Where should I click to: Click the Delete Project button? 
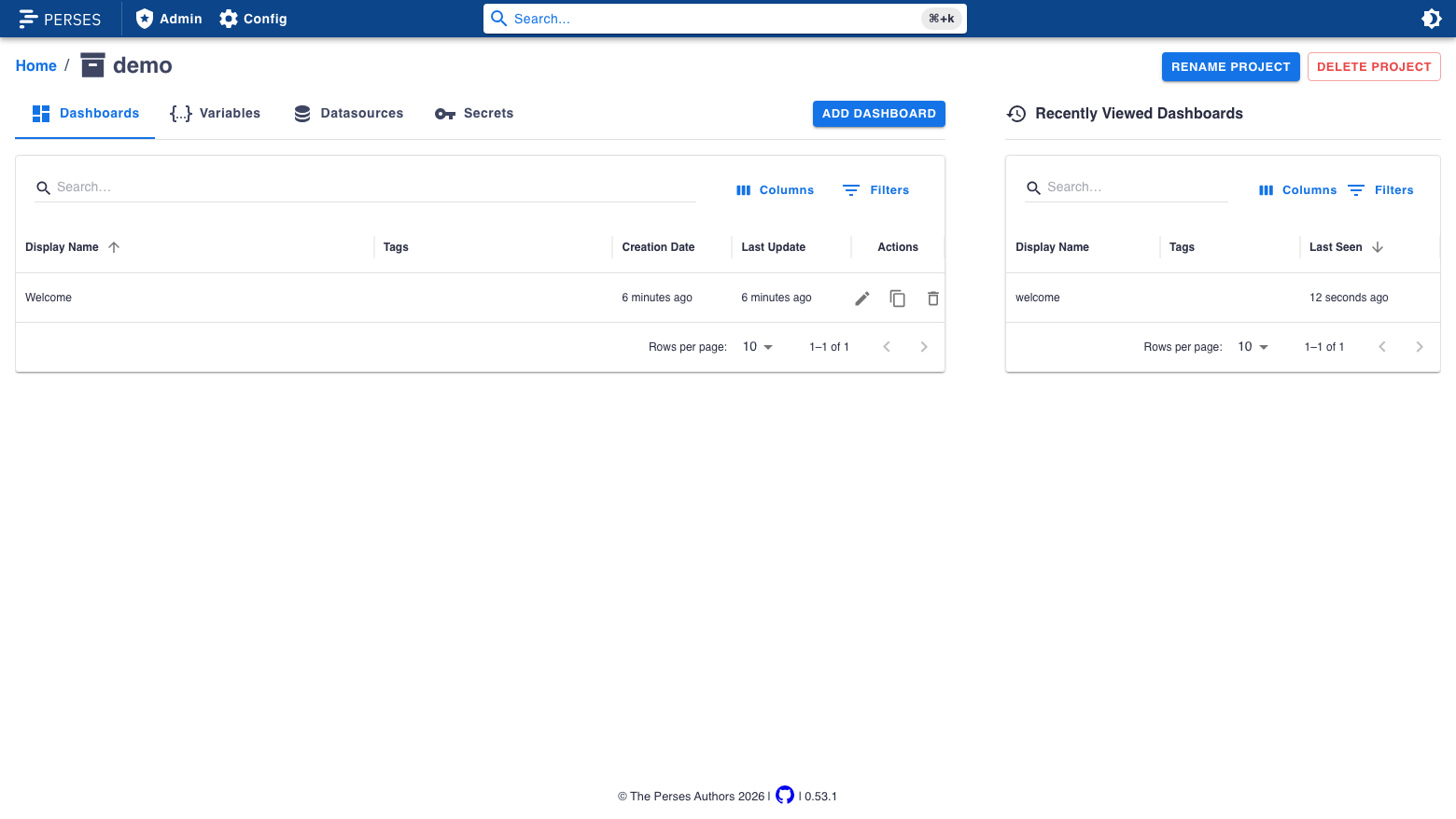[x=1374, y=66]
